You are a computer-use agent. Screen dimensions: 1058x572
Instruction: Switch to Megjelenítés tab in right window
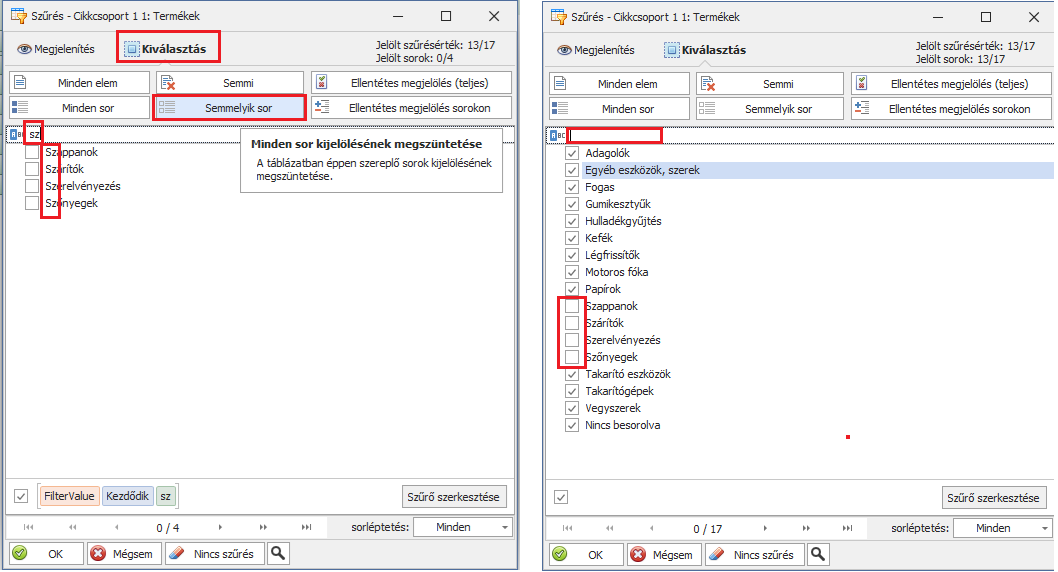point(596,50)
